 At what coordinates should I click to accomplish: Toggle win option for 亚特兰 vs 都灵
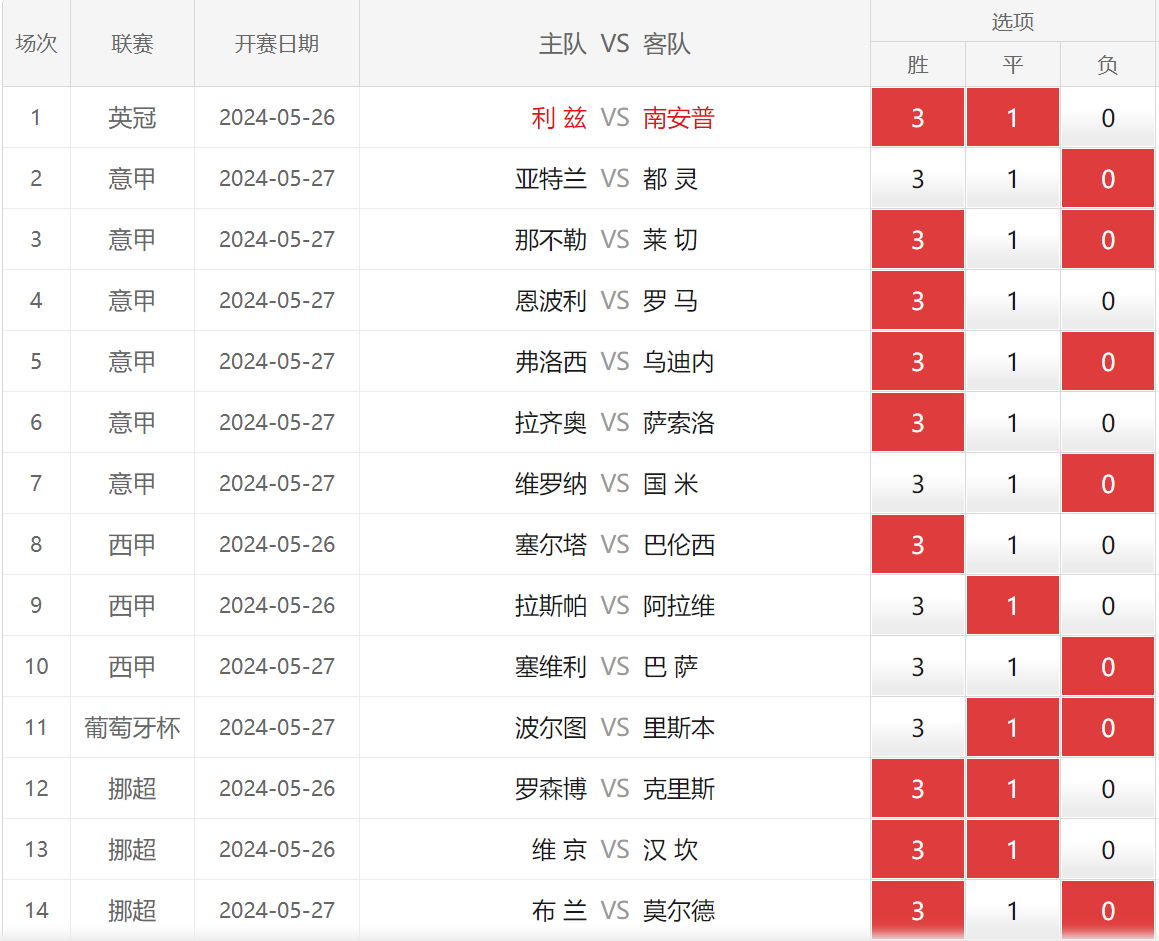(x=917, y=179)
